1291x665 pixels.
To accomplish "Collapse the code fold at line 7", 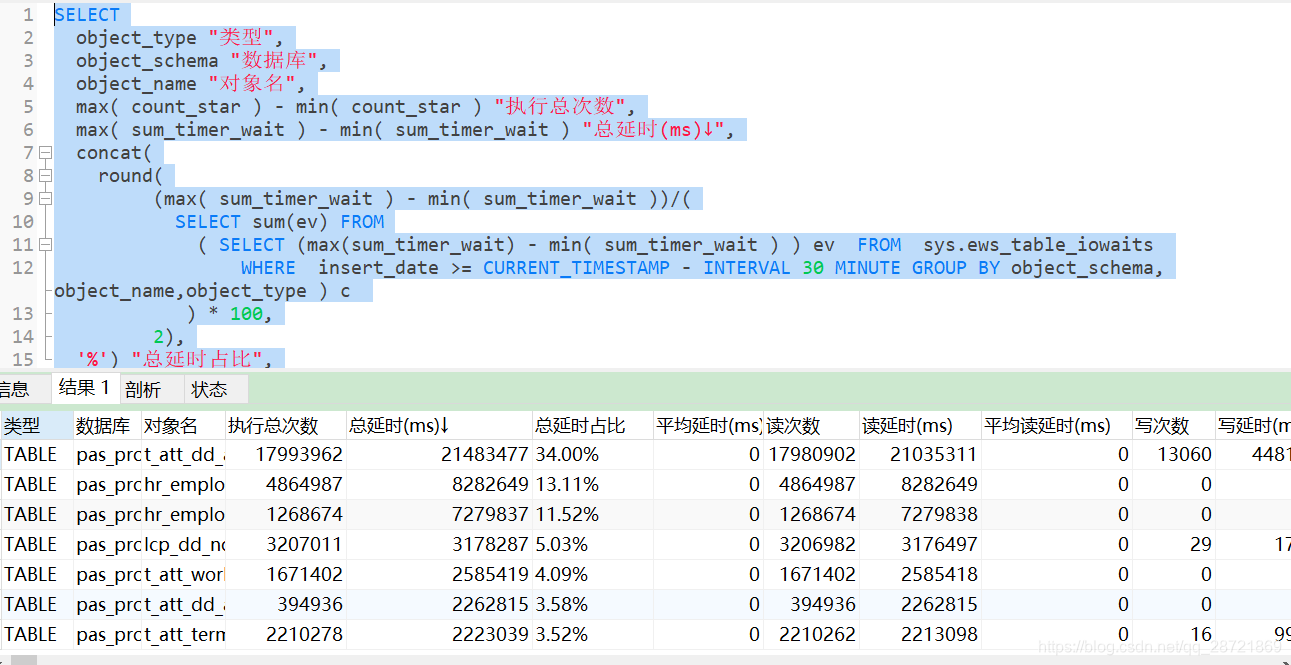I will (44, 153).
